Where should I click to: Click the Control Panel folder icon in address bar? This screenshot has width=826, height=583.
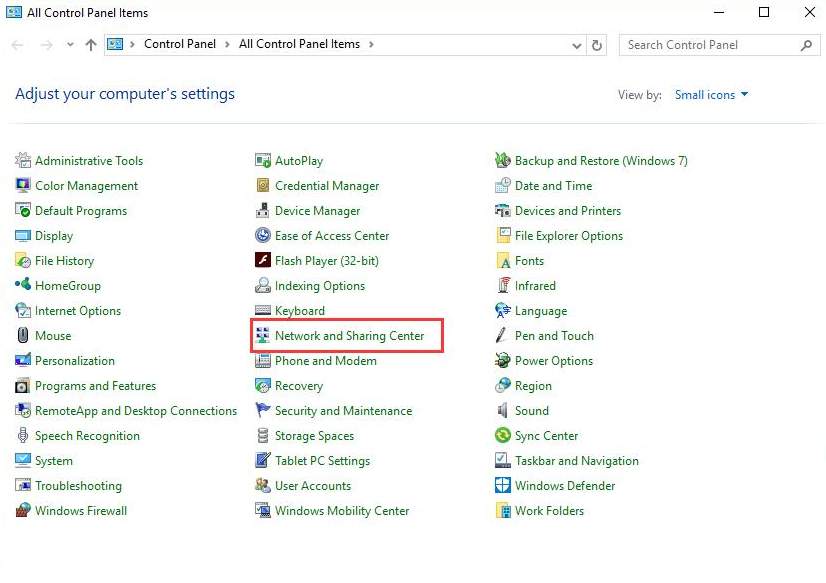pyautogui.click(x=115, y=45)
